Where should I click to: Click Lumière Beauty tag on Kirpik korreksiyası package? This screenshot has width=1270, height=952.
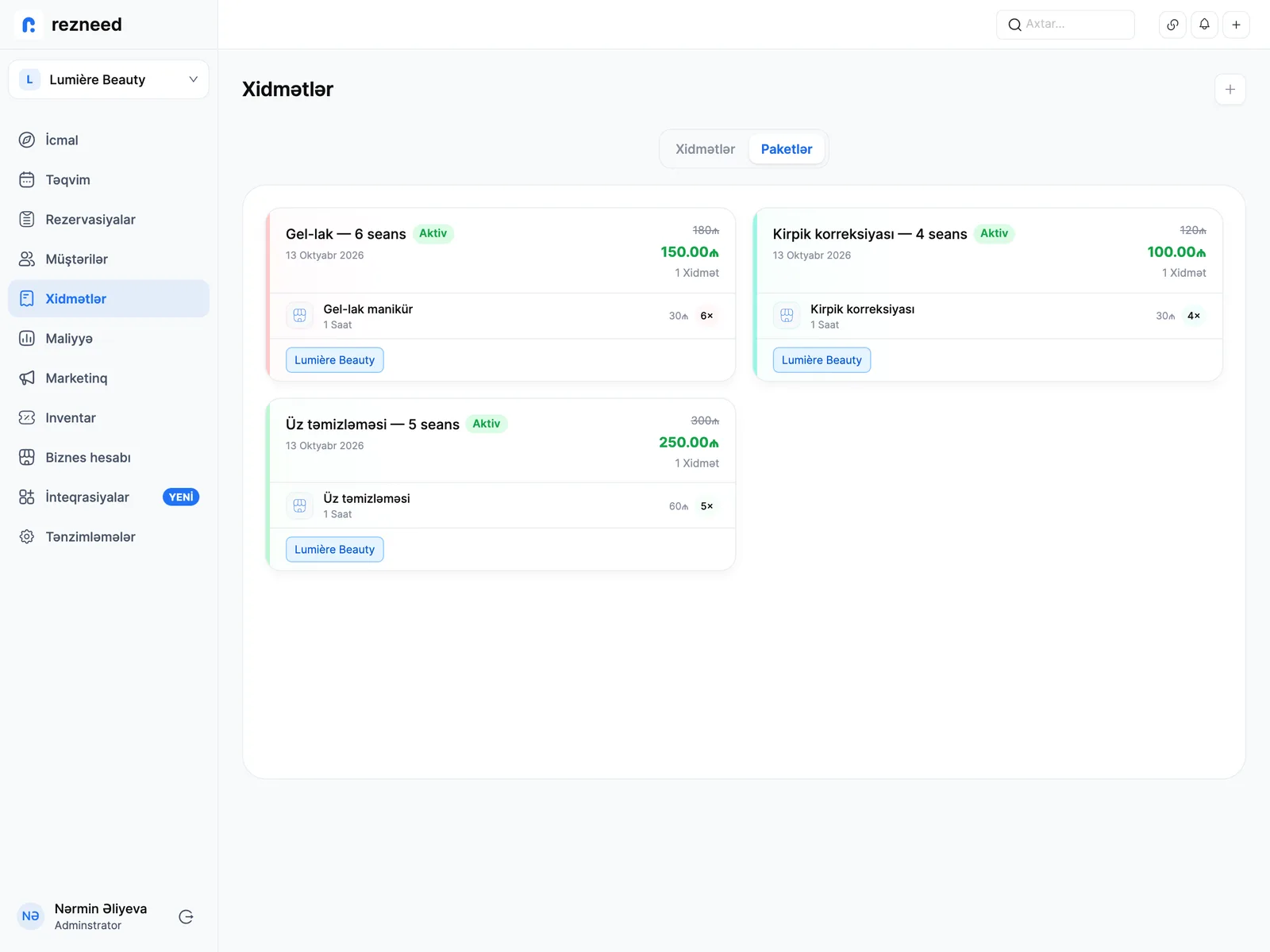822,360
